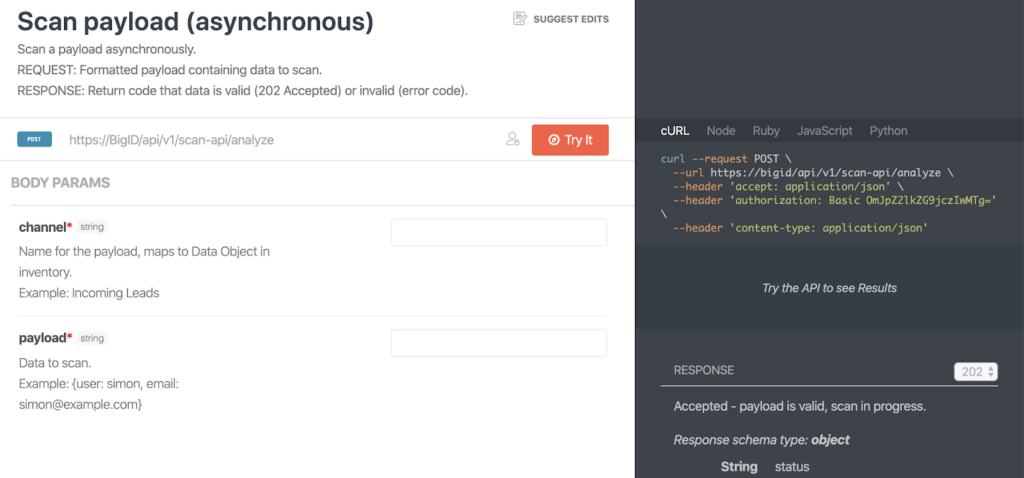Click the scan-api/analyze endpoint URL
The width and height of the screenshot is (1024, 478).
coord(172,140)
